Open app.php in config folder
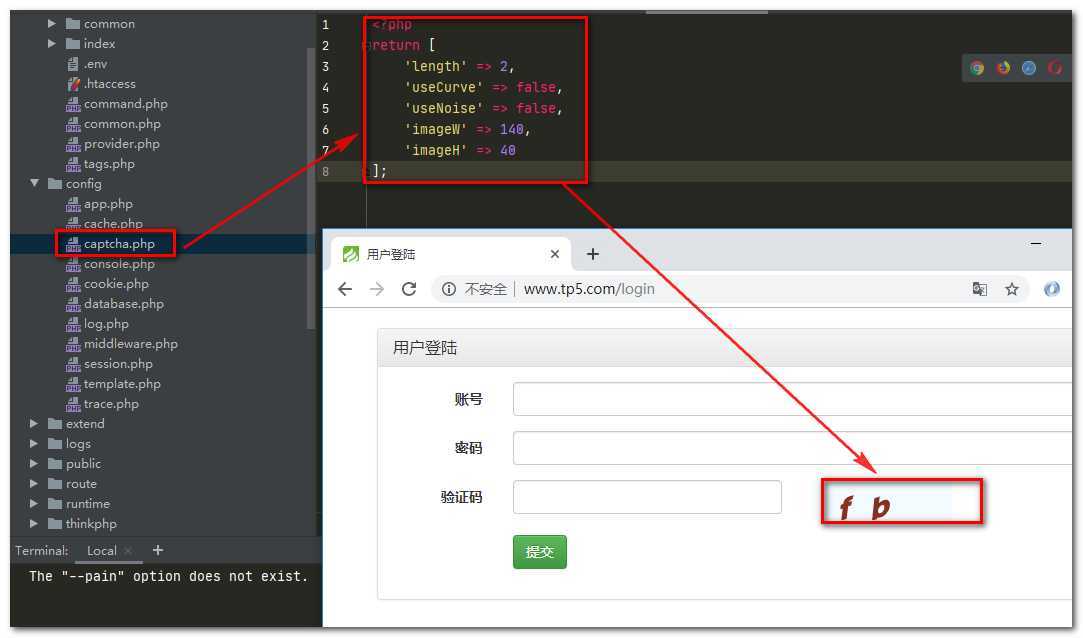The width and height of the screenshot is (1083, 638). 108,204
